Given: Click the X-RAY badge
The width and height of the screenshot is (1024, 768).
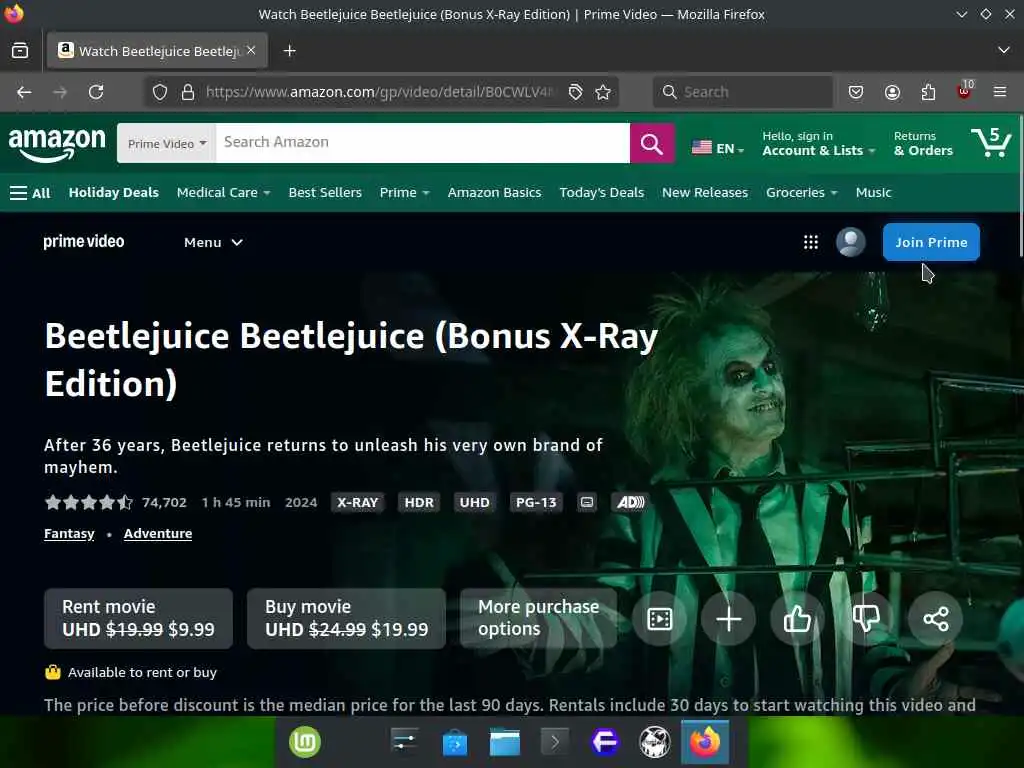Looking at the screenshot, I should (x=357, y=502).
